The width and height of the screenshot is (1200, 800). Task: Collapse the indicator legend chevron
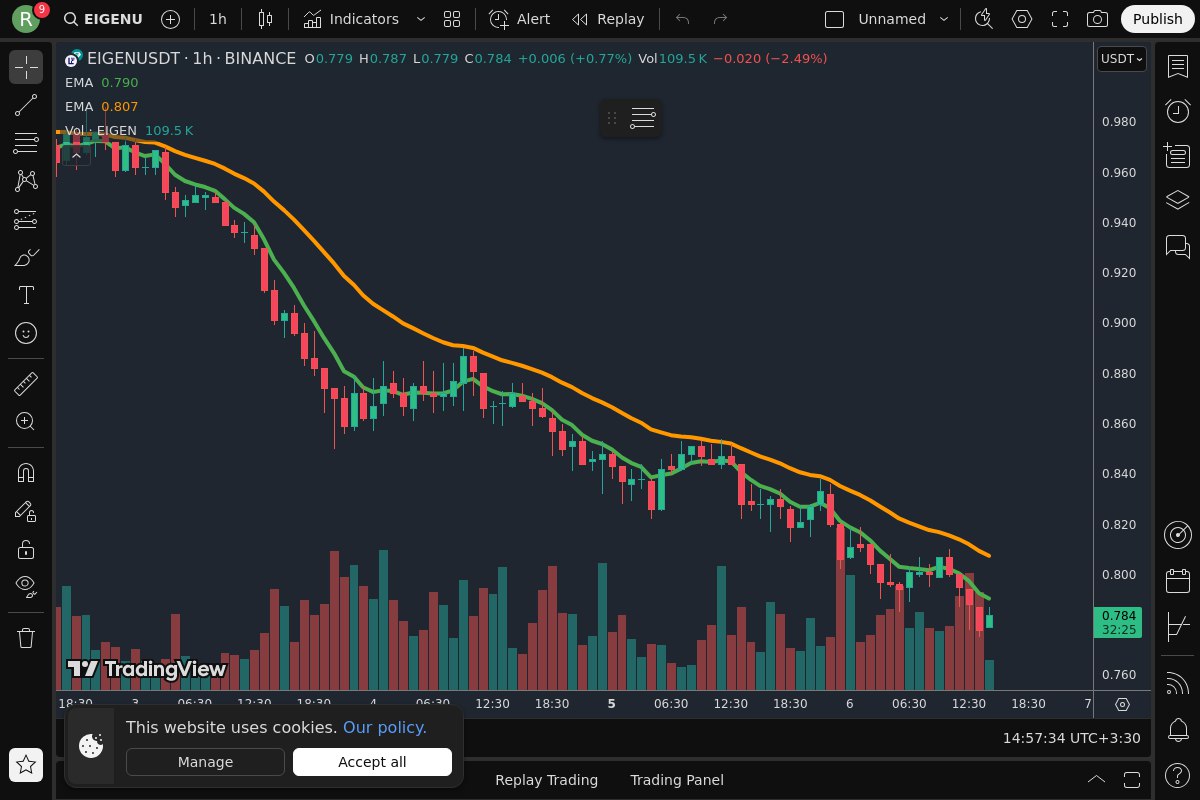(x=76, y=155)
